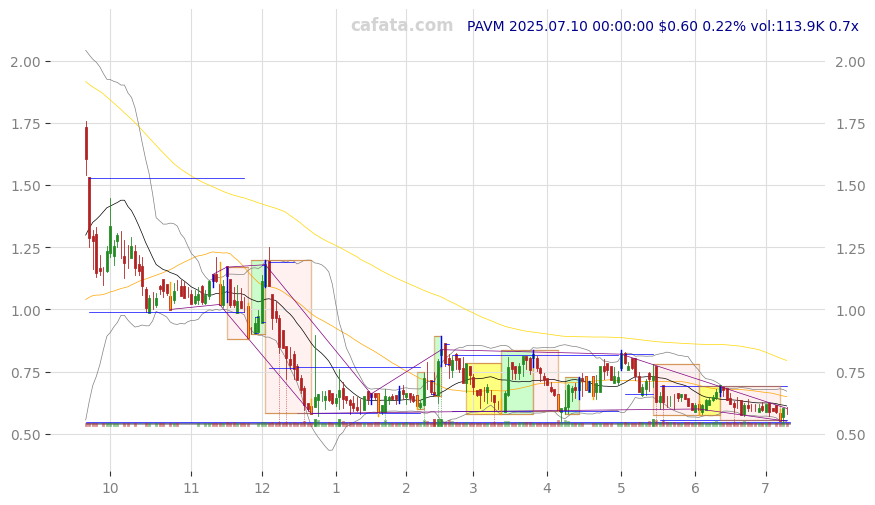Click the left axis label 1.50
This screenshot has height=505, width=875.
pos(26,186)
